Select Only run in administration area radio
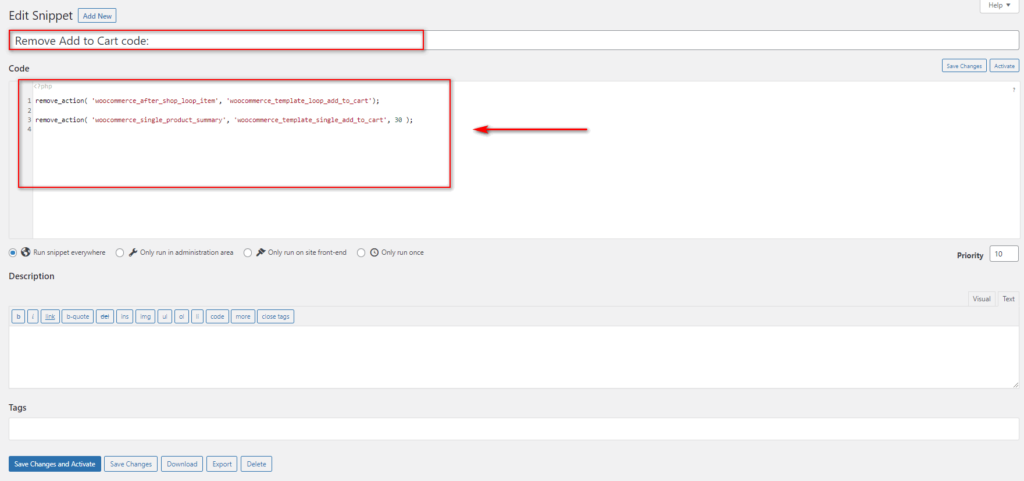1024x481 pixels. pos(120,253)
